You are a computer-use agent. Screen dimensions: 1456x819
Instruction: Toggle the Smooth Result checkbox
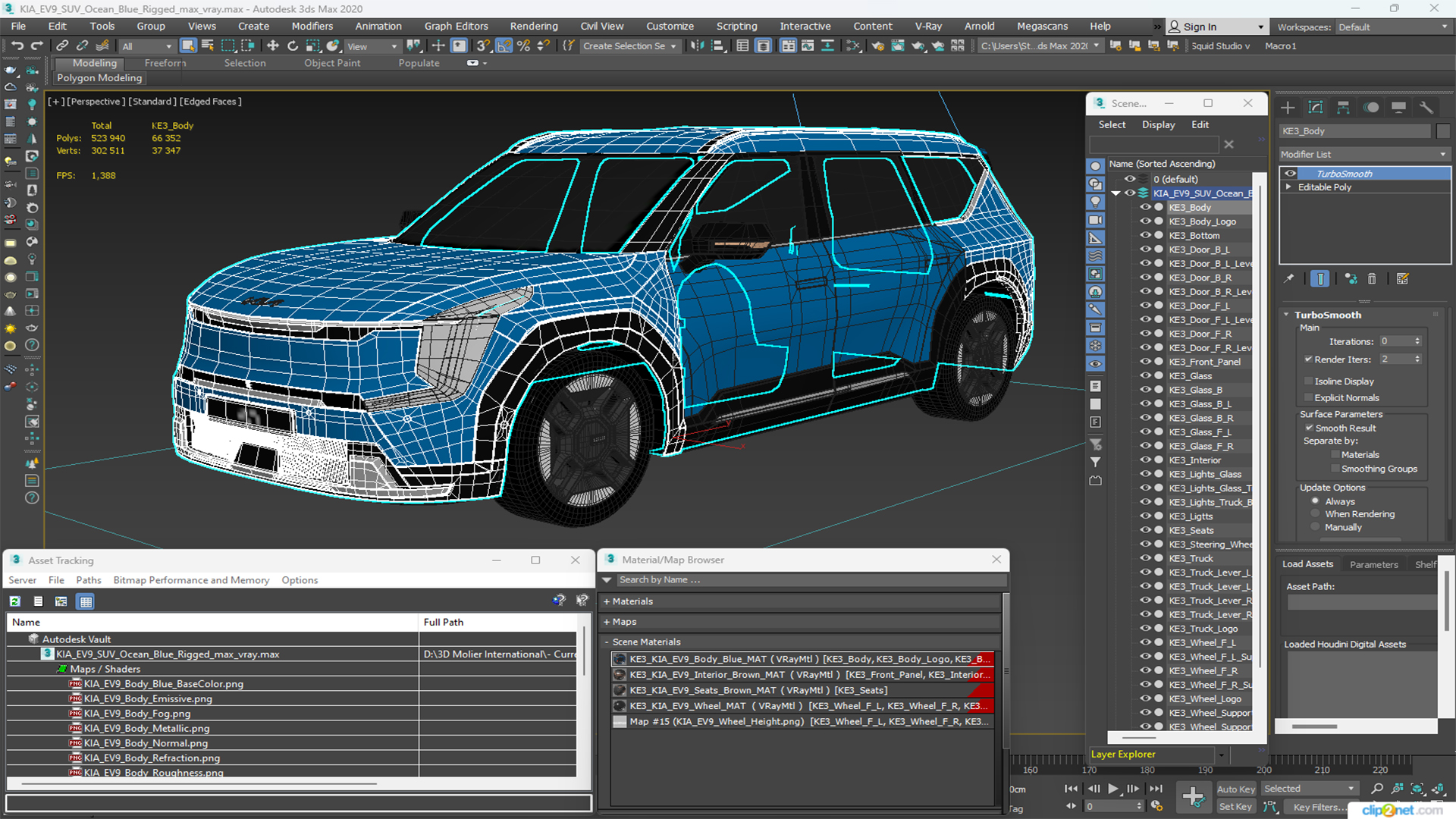click(1309, 428)
